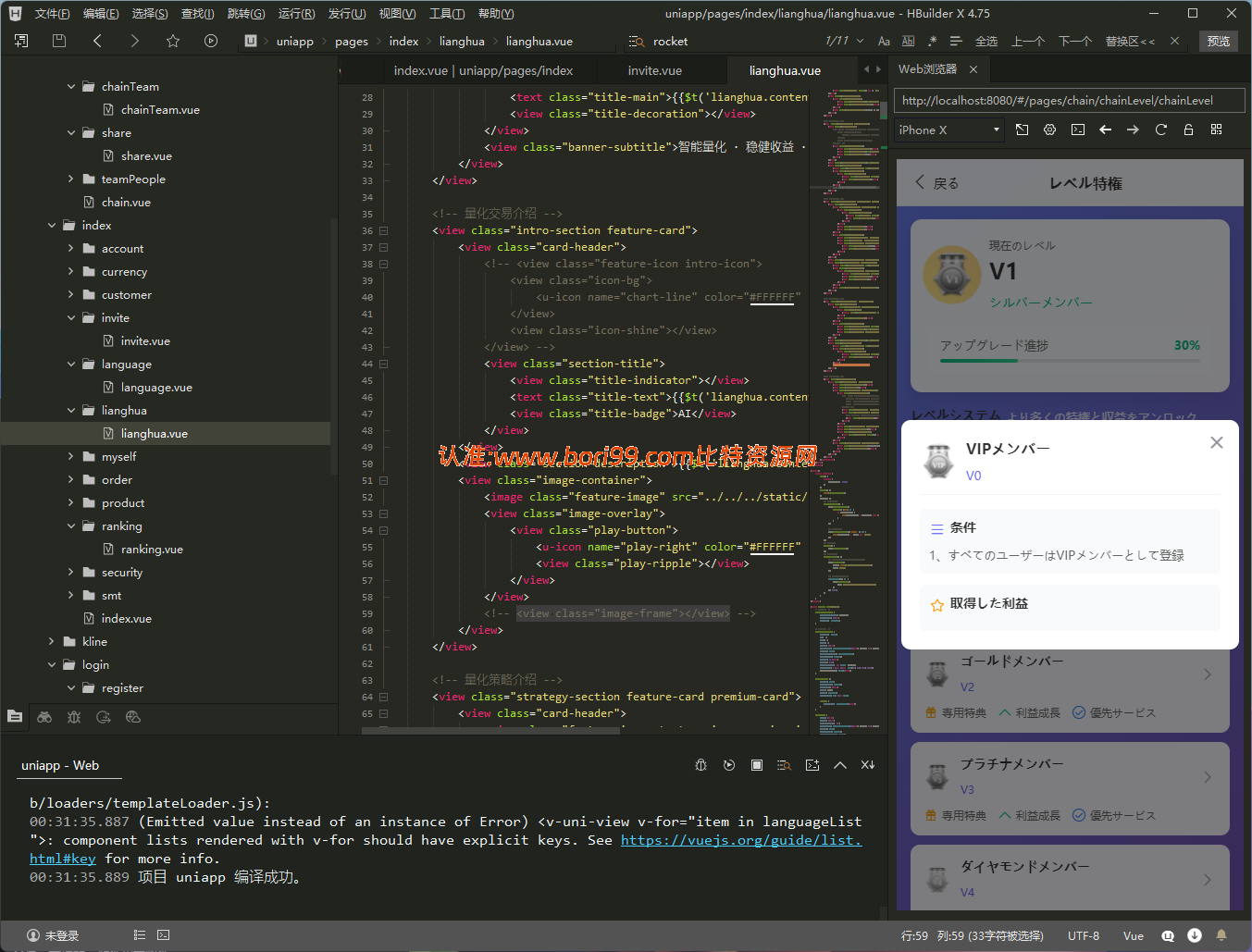Toggle case-sensitive search Aa
The width and height of the screenshot is (1252, 952).
click(884, 42)
